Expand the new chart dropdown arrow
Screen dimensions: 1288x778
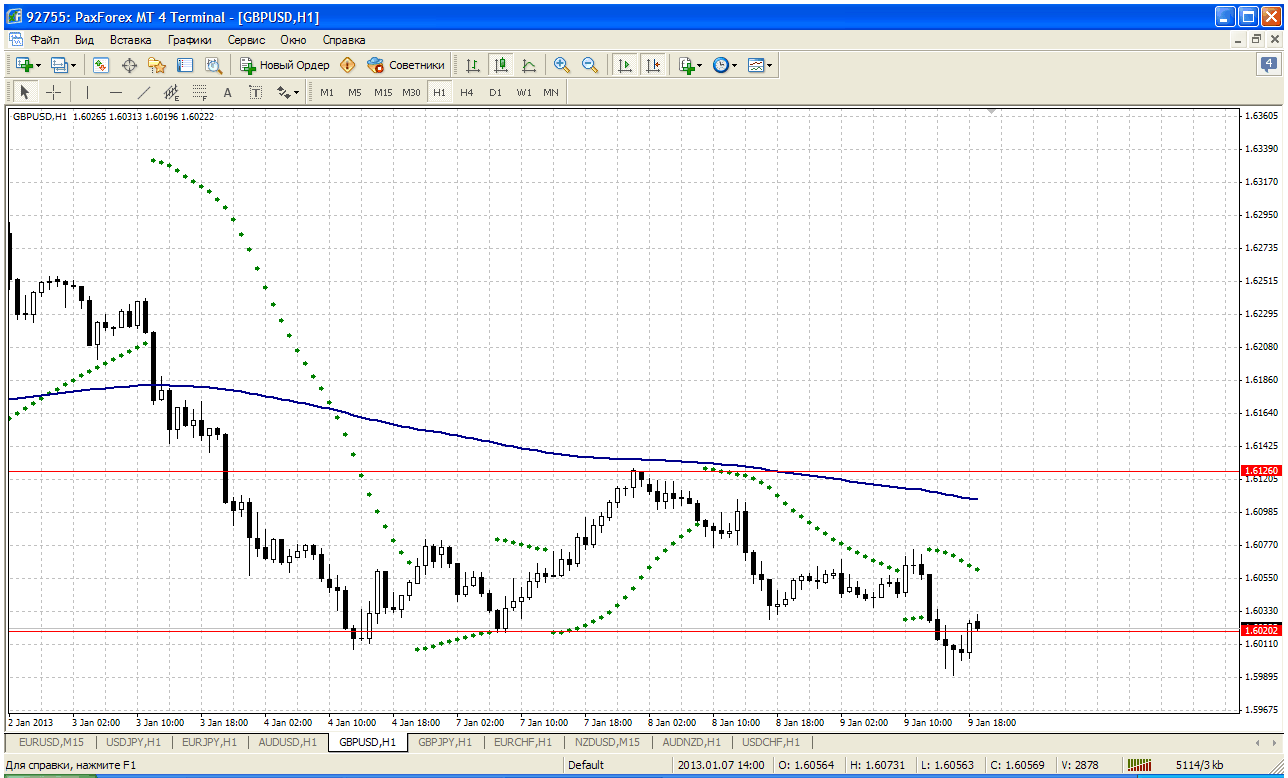[x=38, y=65]
